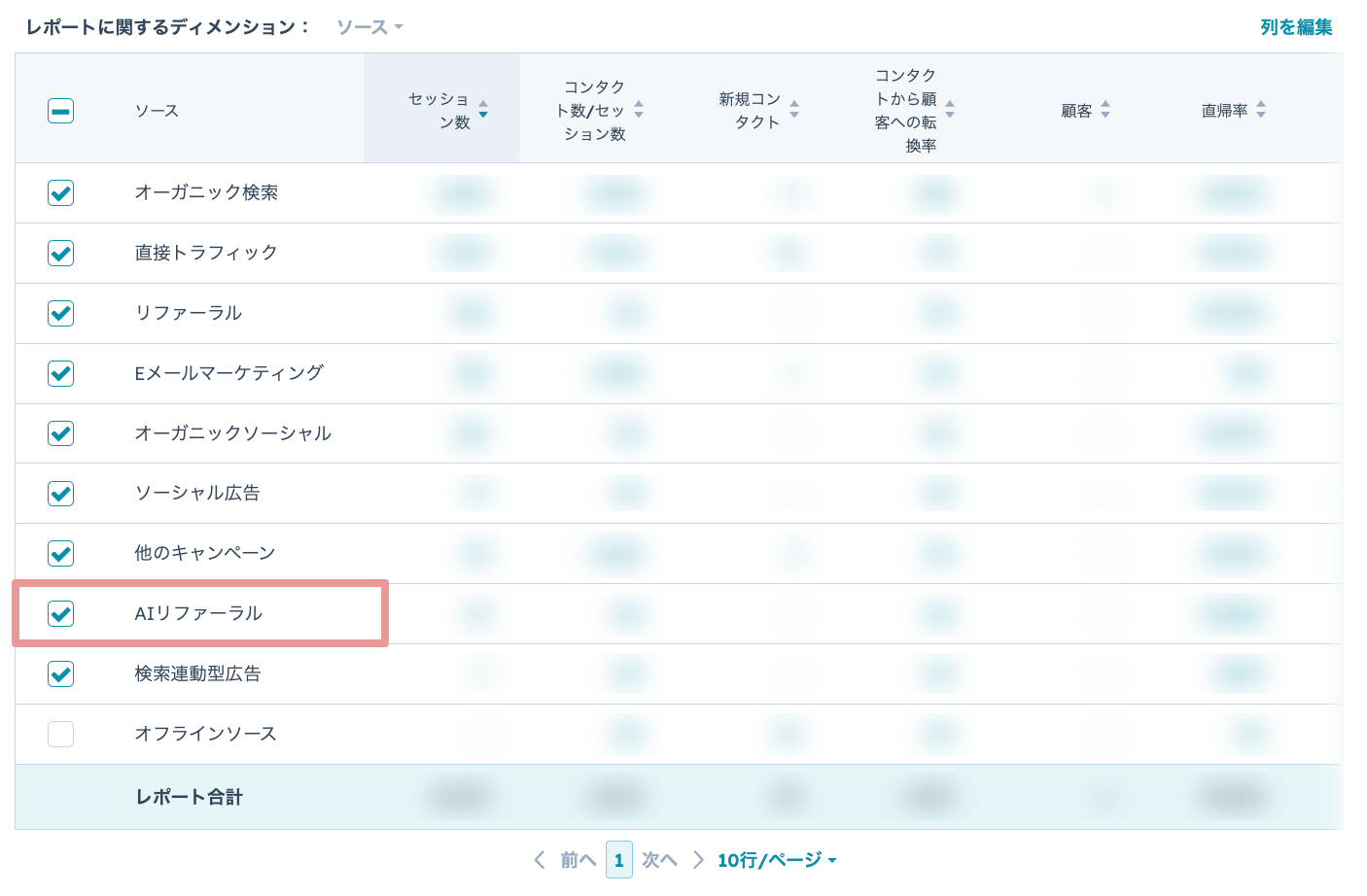Toggle the select-all header checkbox
1367x896 pixels.
(x=60, y=111)
